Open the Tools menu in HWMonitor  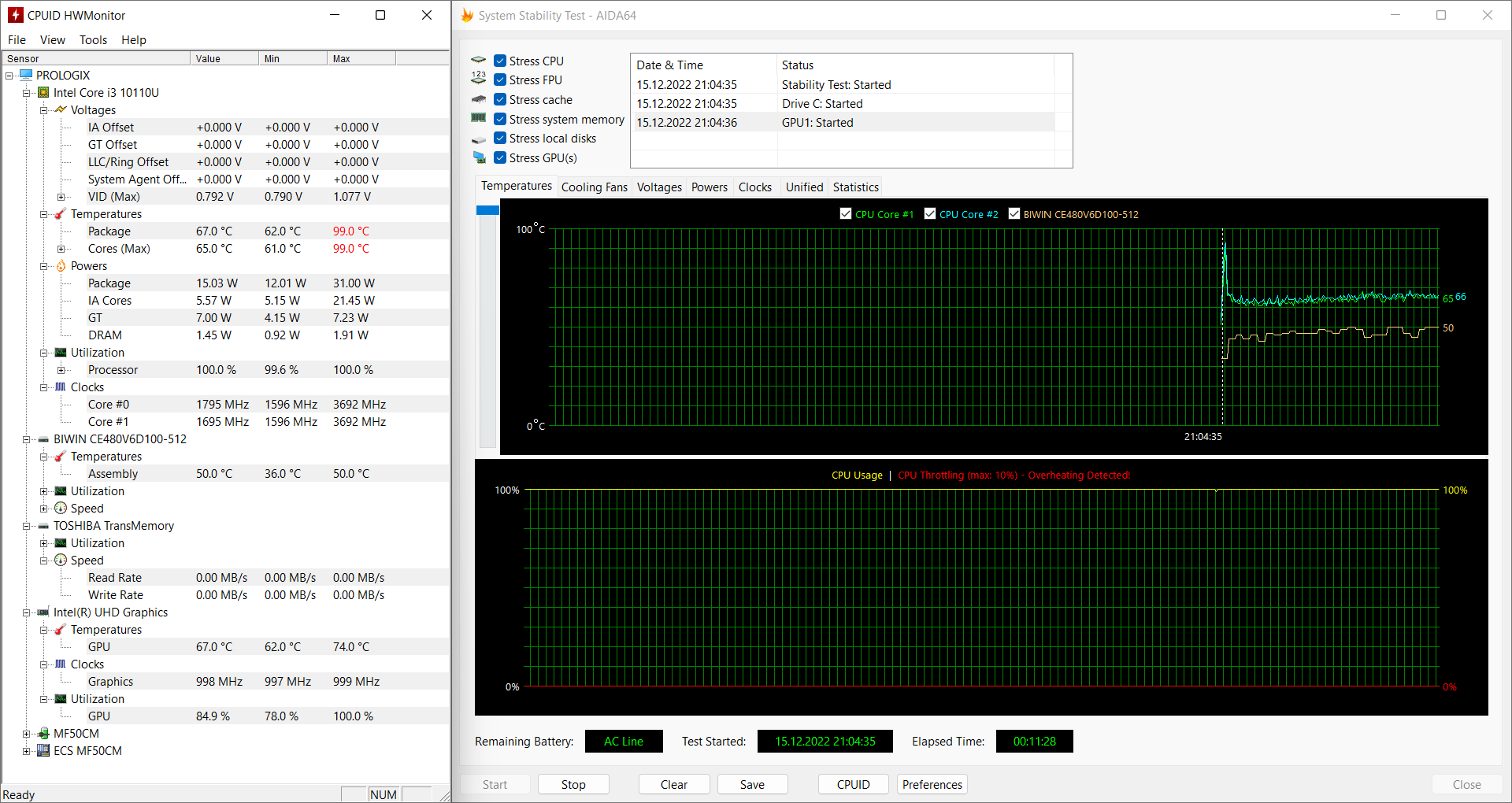pos(93,39)
